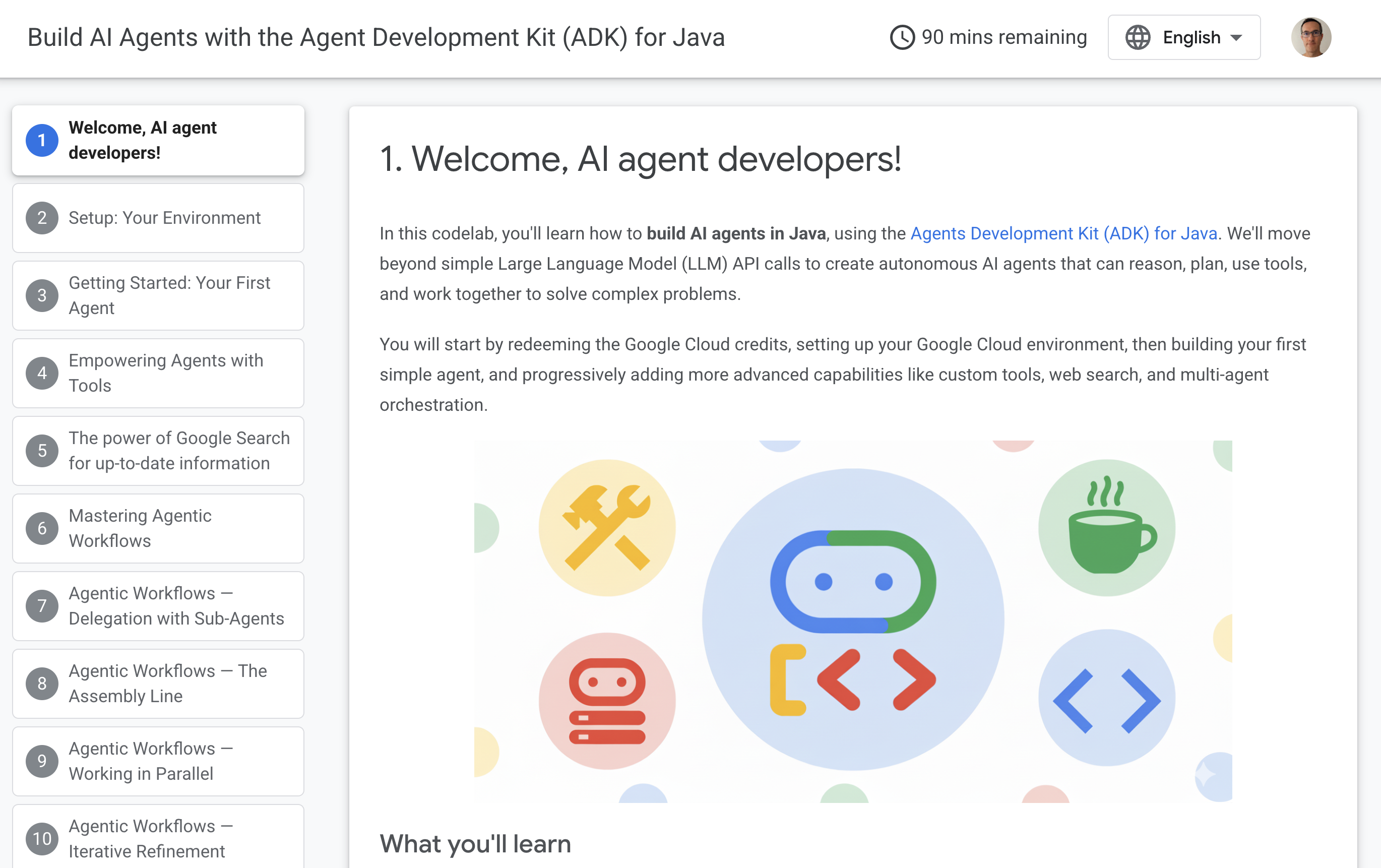The image size is (1381, 868).
Task: Click the clock icon beside remaining time
Action: click(902, 37)
